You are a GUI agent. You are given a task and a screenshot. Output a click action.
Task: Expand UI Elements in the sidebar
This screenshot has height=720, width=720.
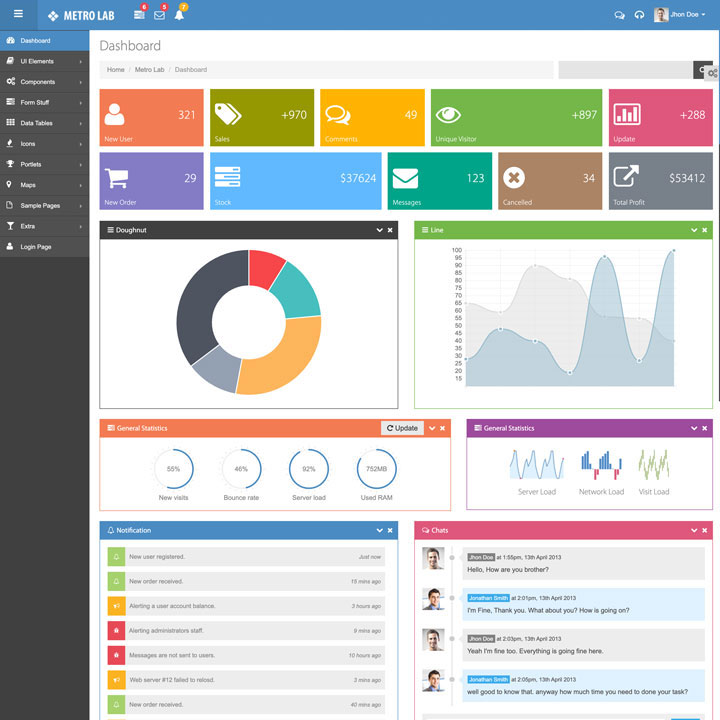pyautogui.click(x=45, y=61)
